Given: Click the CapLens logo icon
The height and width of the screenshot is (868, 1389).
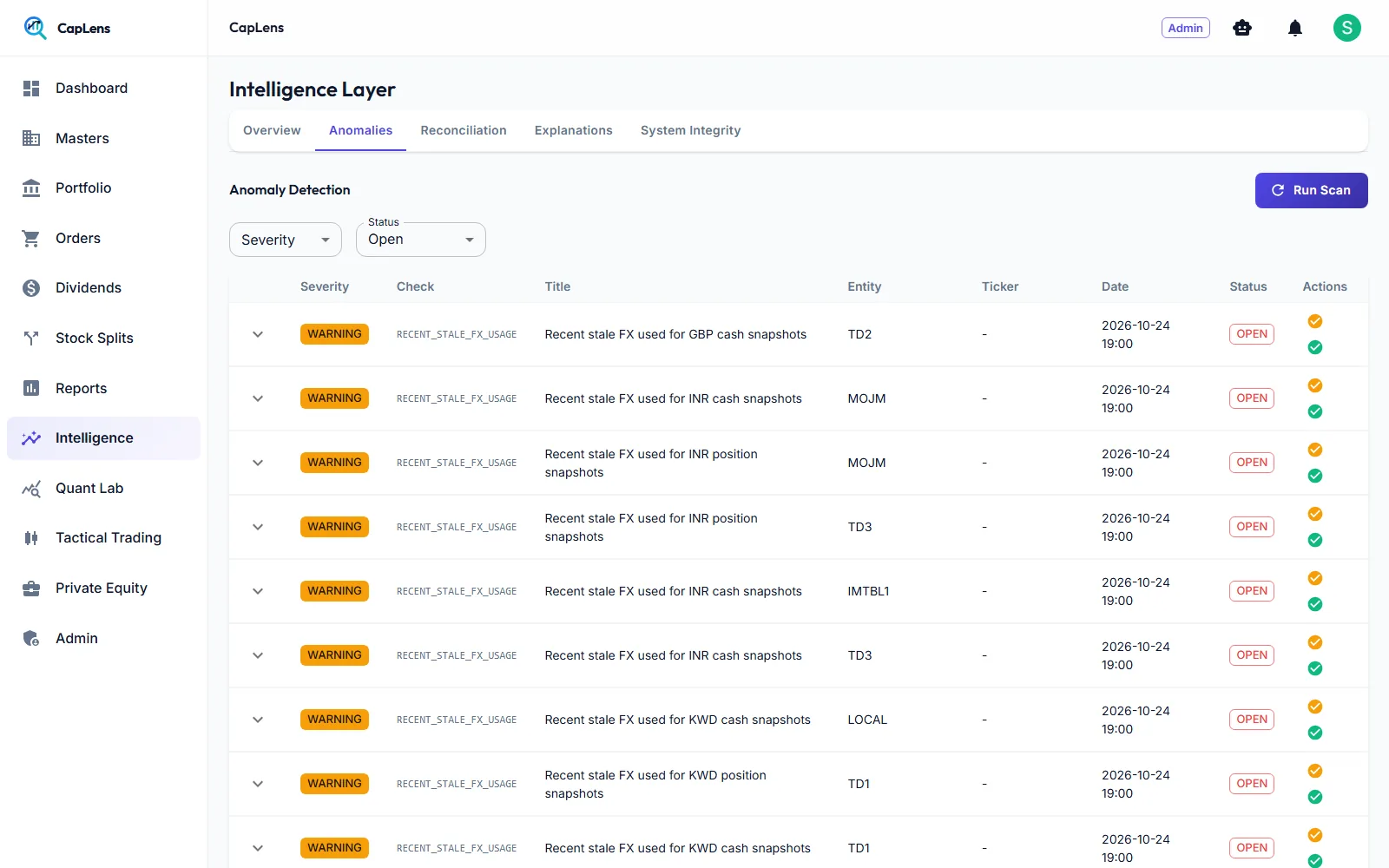Looking at the screenshot, I should 35,28.
